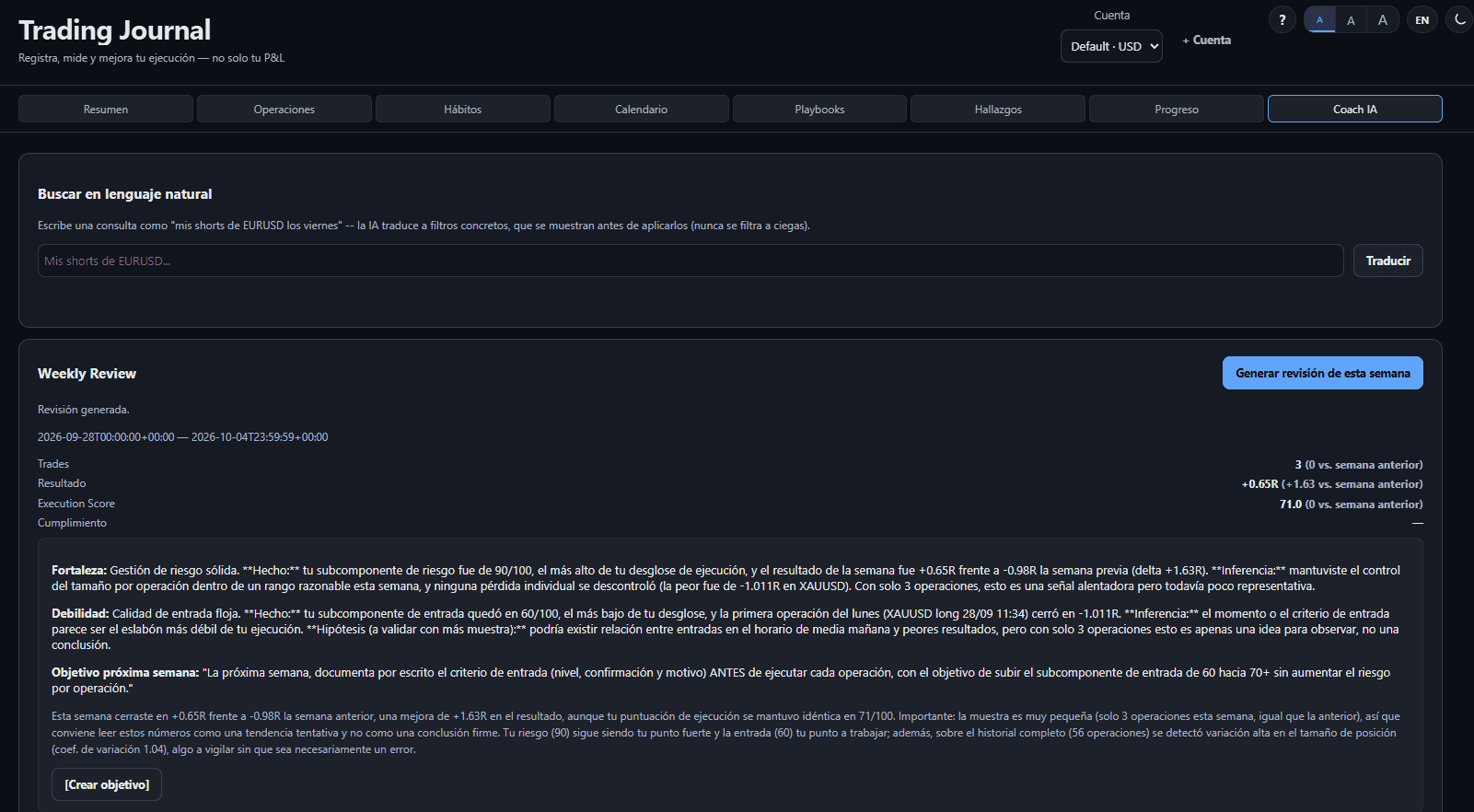Switch to the Progreso tab
1474x812 pixels.
(x=1177, y=109)
